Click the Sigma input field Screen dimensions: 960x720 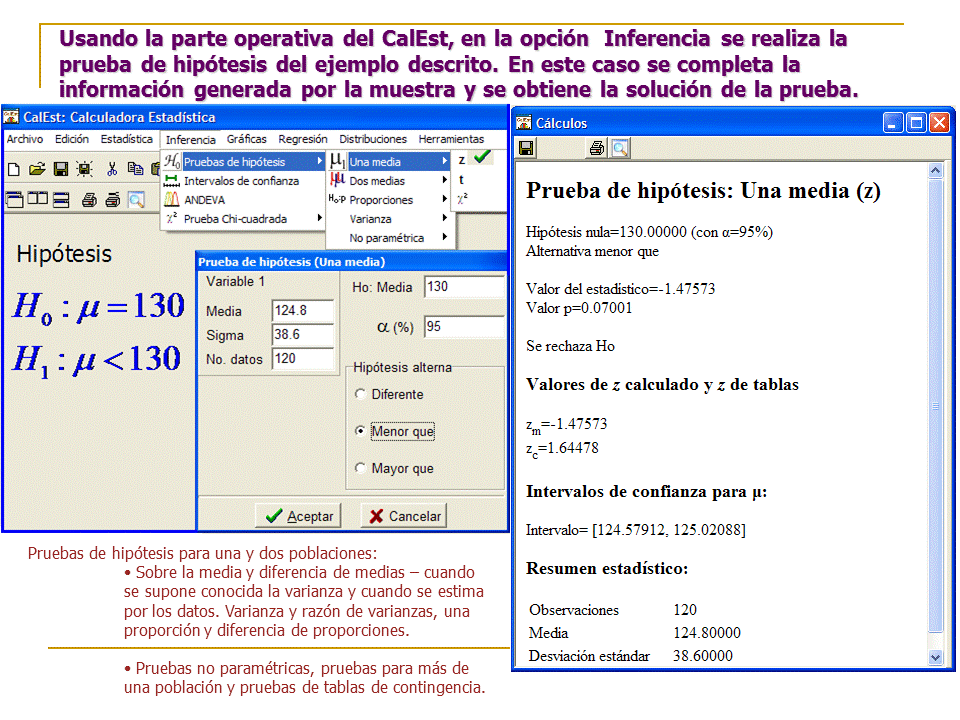point(302,334)
